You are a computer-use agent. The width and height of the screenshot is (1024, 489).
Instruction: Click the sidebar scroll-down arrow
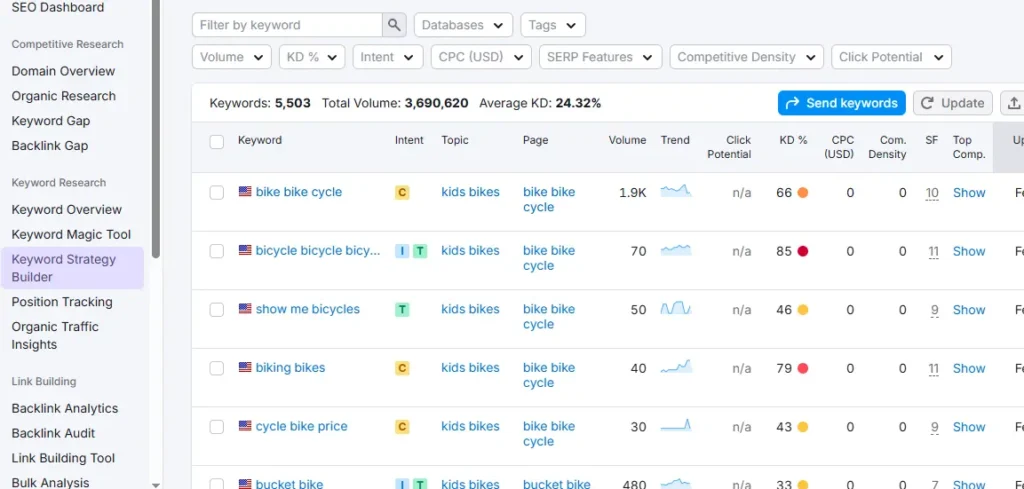pyautogui.click(x=155, y=484)
